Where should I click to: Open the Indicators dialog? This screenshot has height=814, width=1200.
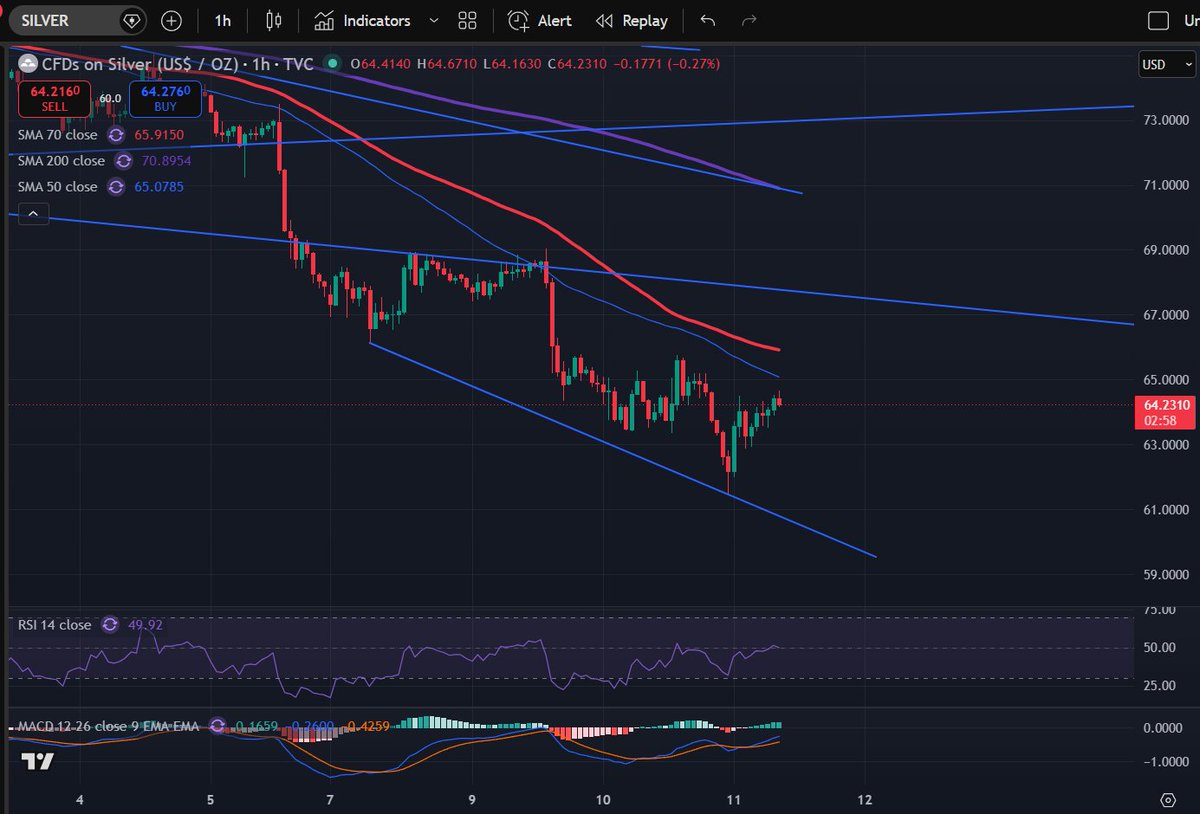point(362,20)
